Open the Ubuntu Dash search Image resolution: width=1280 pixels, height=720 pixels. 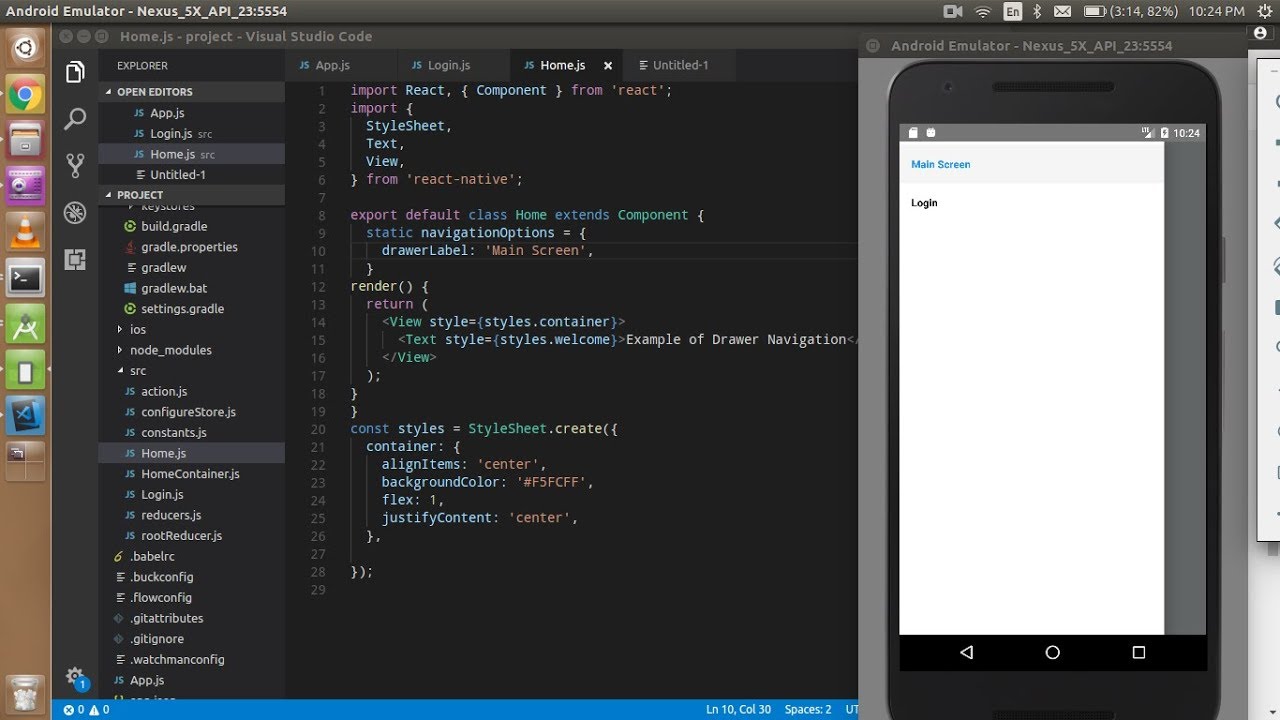pyautogui.click(x=25, y=48)
